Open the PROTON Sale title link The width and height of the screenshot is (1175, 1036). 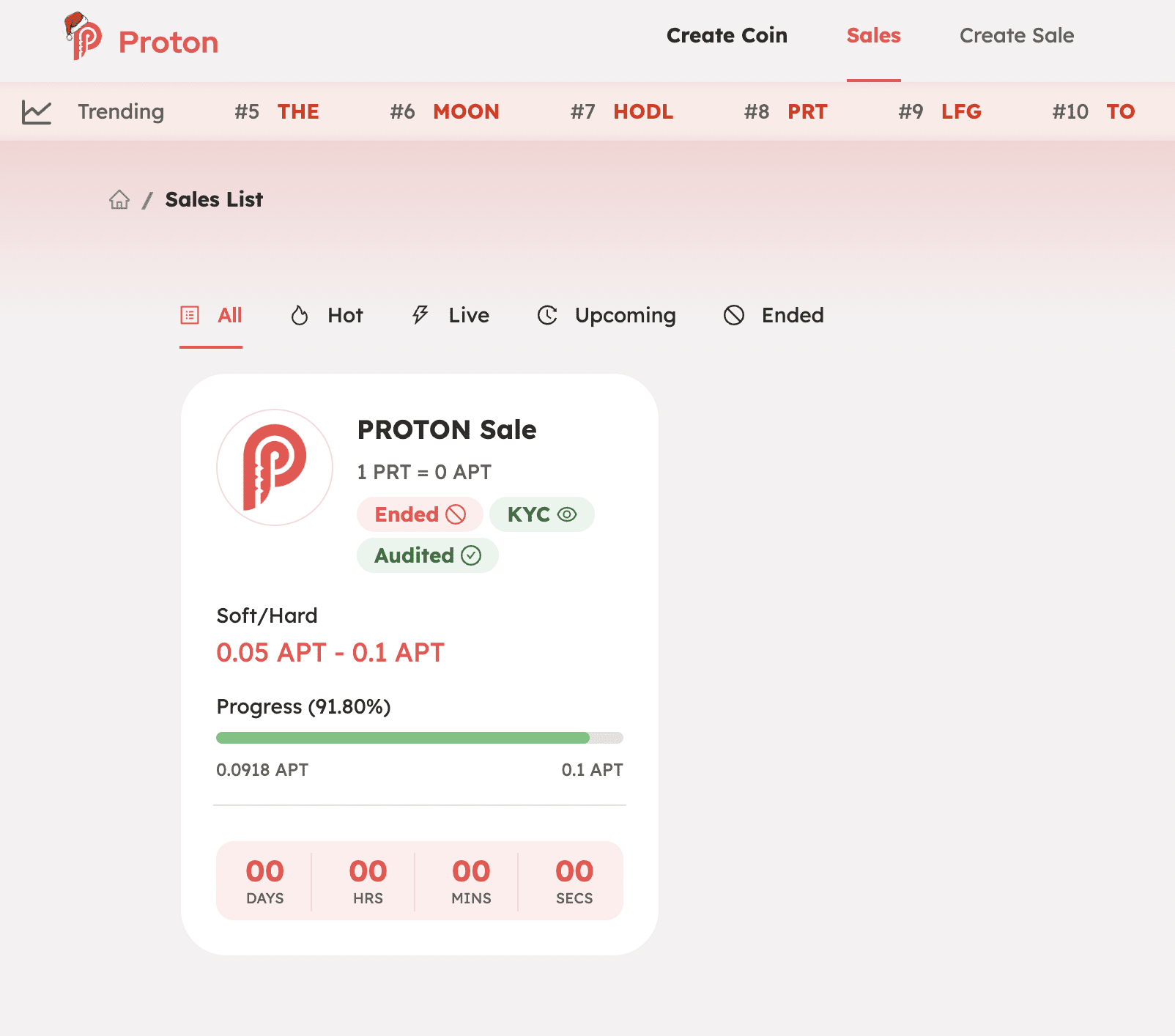447,429
